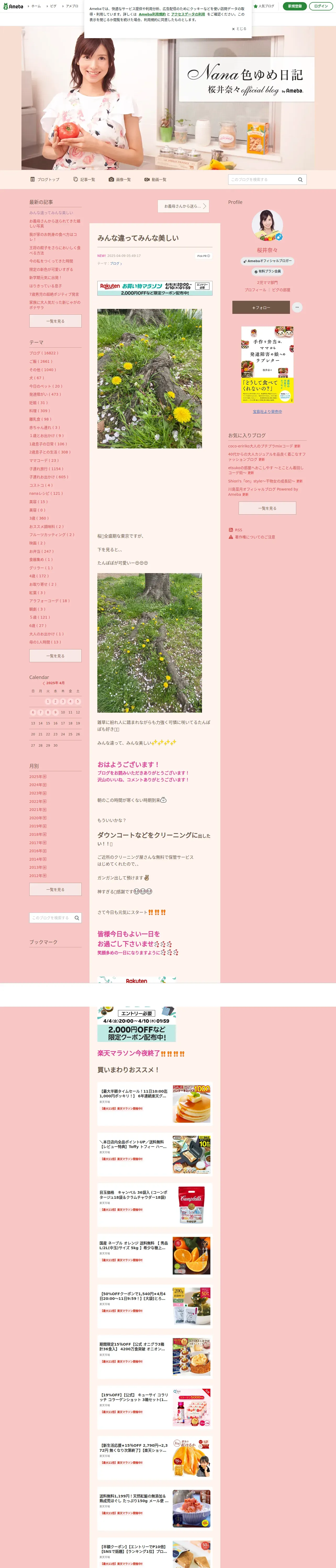This screenshot has width=336, height=1568.
Task: Click the sidebar search magnifier icon
Action: pos(77,917)
